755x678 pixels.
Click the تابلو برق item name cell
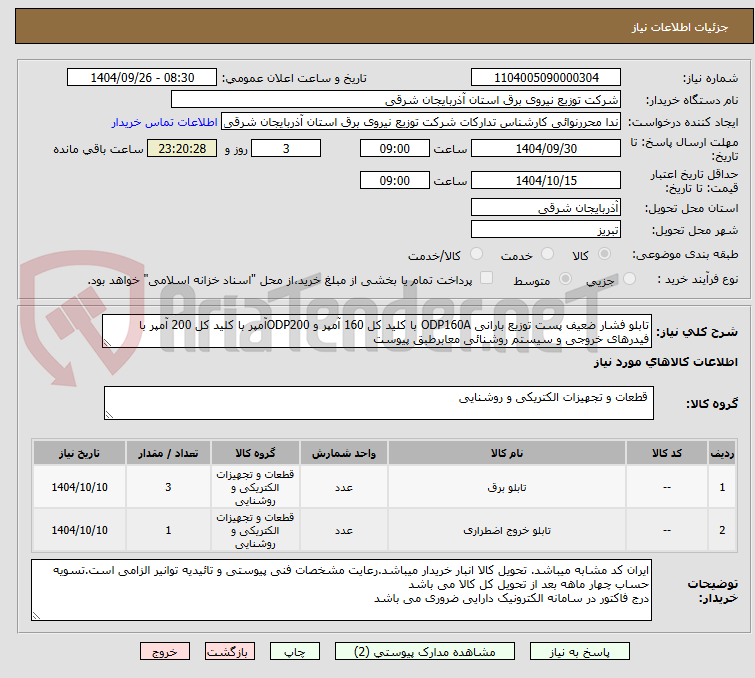tap(507, 487)
